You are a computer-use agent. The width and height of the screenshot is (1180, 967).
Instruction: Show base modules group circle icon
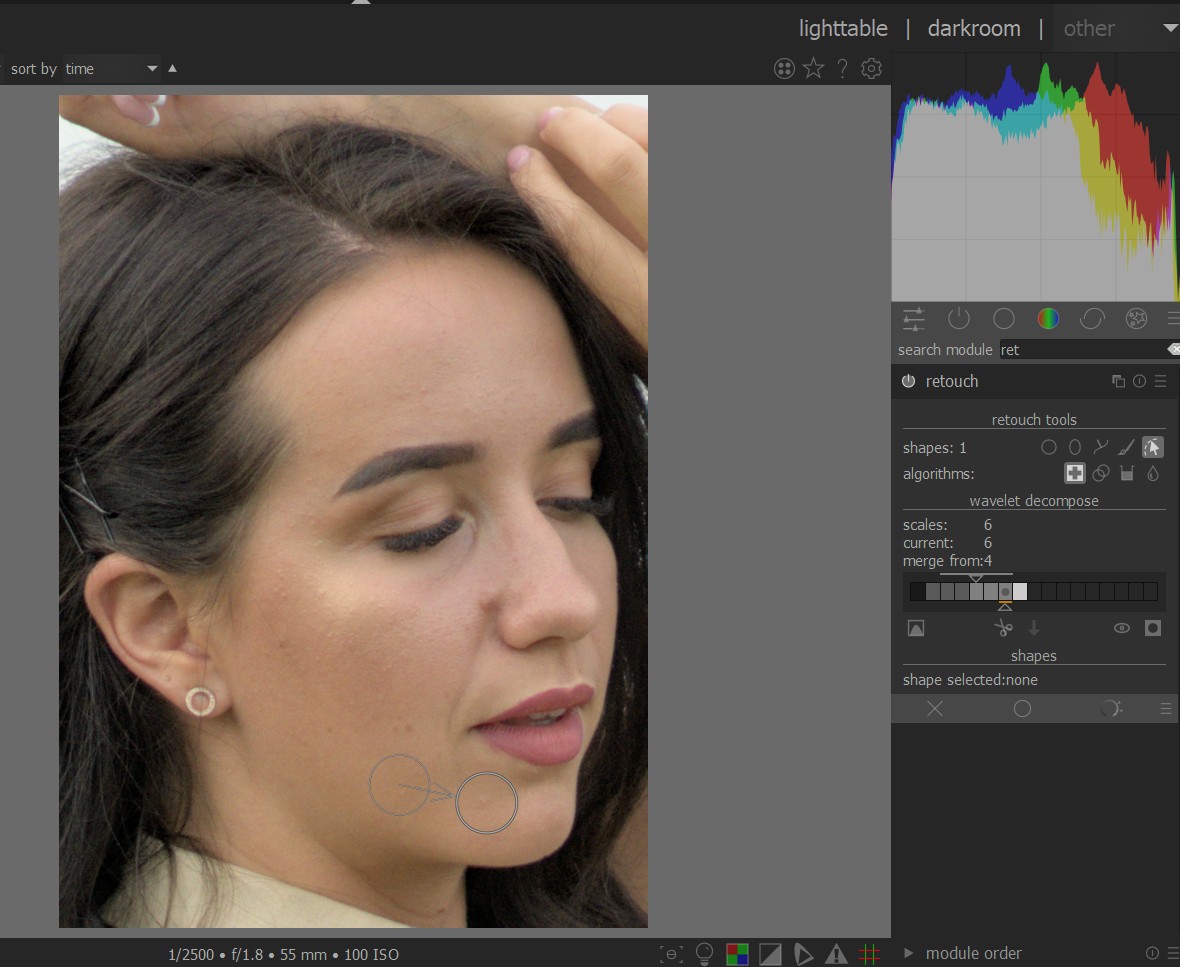pyautogui.click(x=1003, y=319)
